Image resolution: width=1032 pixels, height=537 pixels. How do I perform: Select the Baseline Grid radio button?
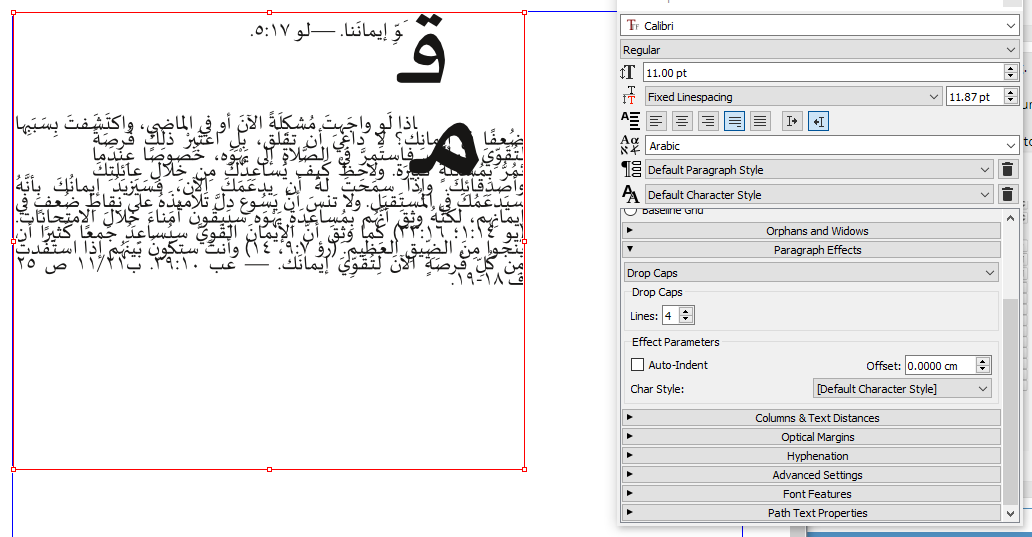tap(632, 211)
